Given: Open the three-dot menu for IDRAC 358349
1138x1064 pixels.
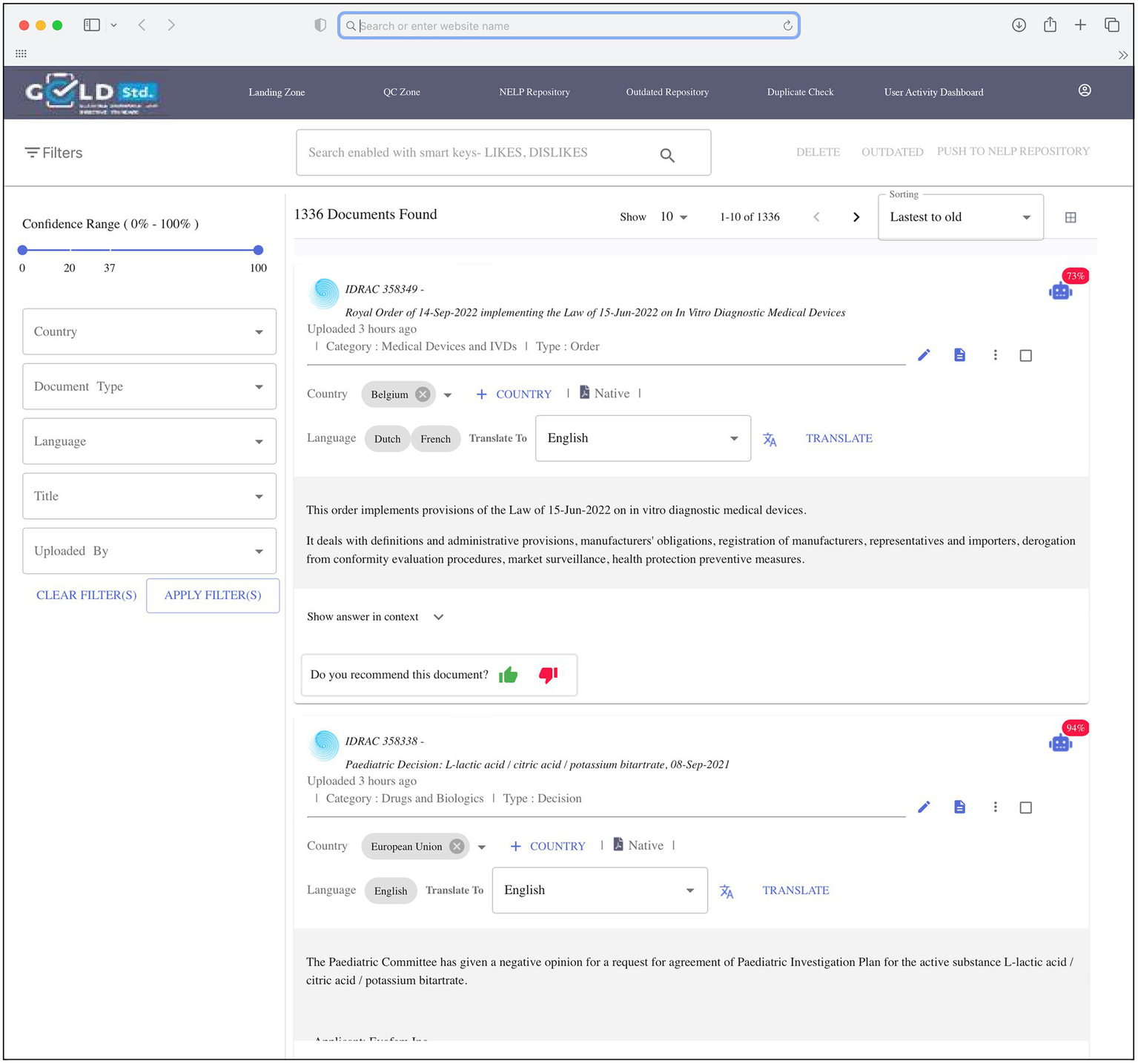Looking at the screenshot, I should (995, 355).
